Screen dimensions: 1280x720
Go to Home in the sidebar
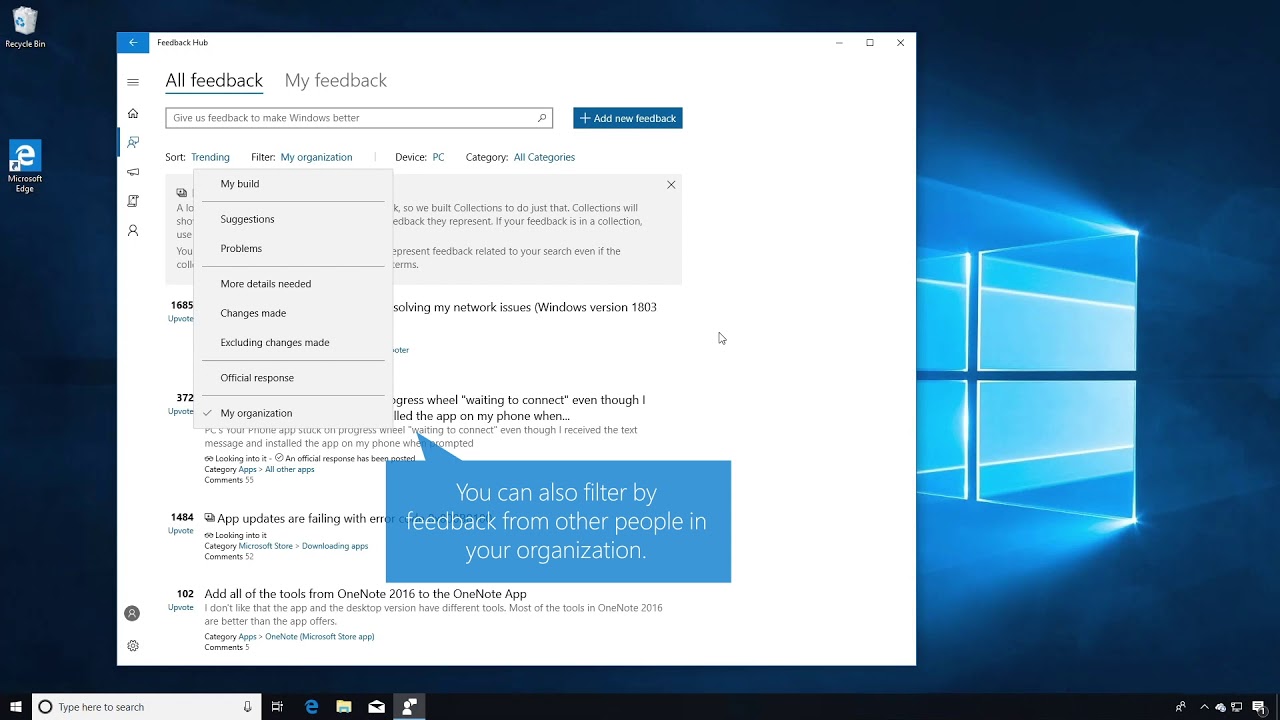[133, 113]
